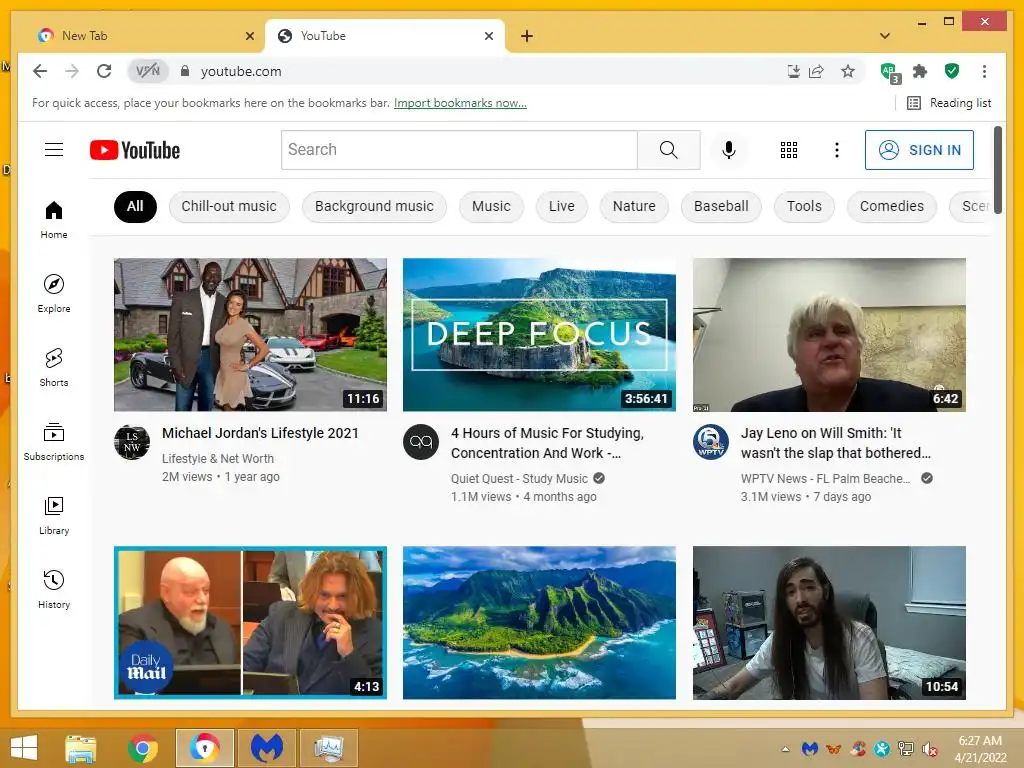Screen dimensions: 1024x768
Task: Click the YouTube logo
Action: (135, 150)
